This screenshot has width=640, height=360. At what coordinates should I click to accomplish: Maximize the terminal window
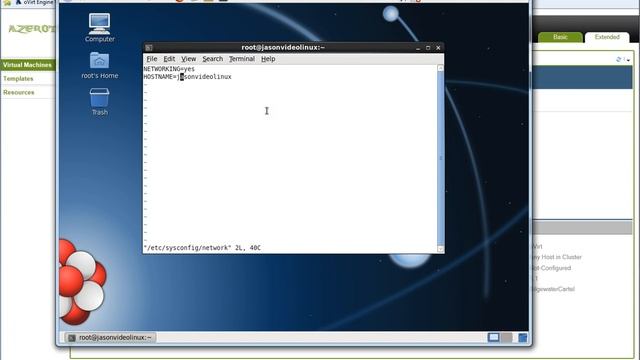click(428, 48)
